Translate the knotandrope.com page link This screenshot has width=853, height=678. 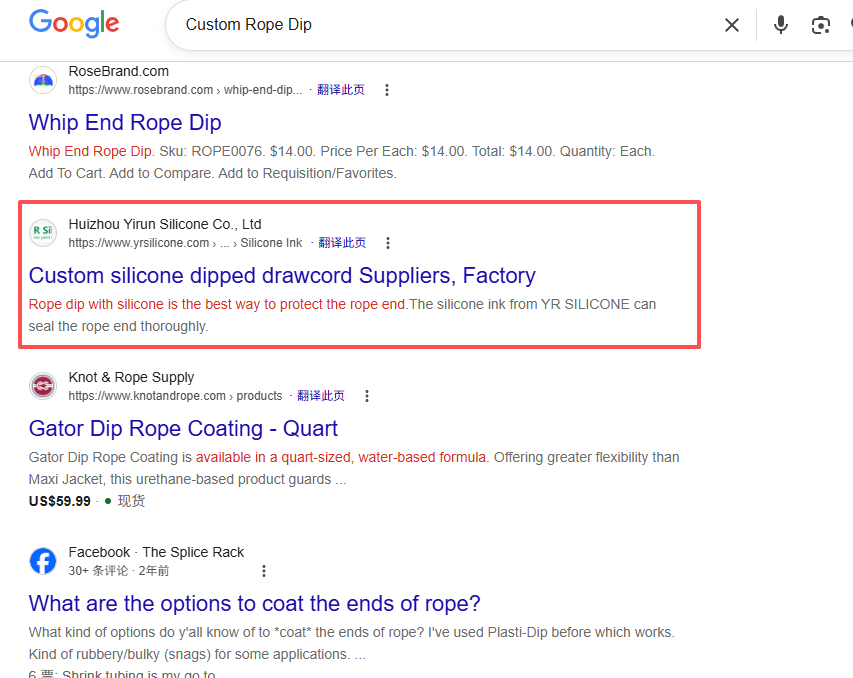321,396
